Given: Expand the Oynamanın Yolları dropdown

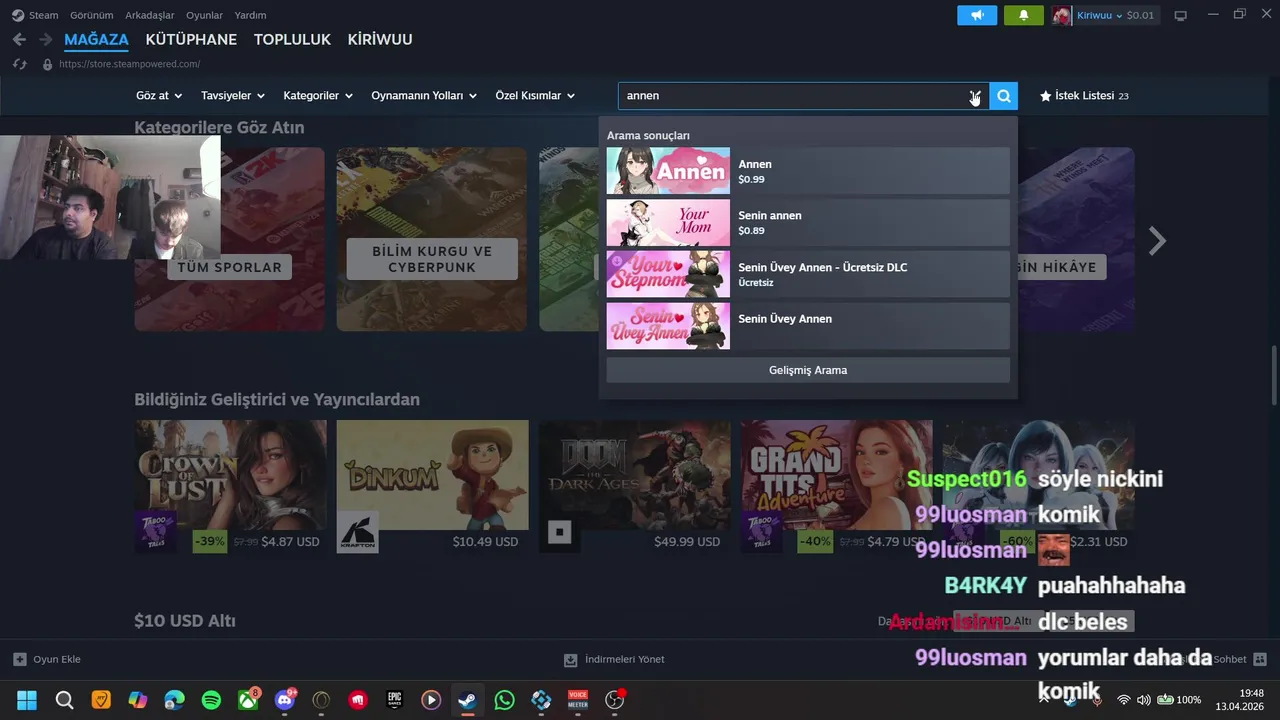Looking at the screenshot, I should [x=424, y=96].
